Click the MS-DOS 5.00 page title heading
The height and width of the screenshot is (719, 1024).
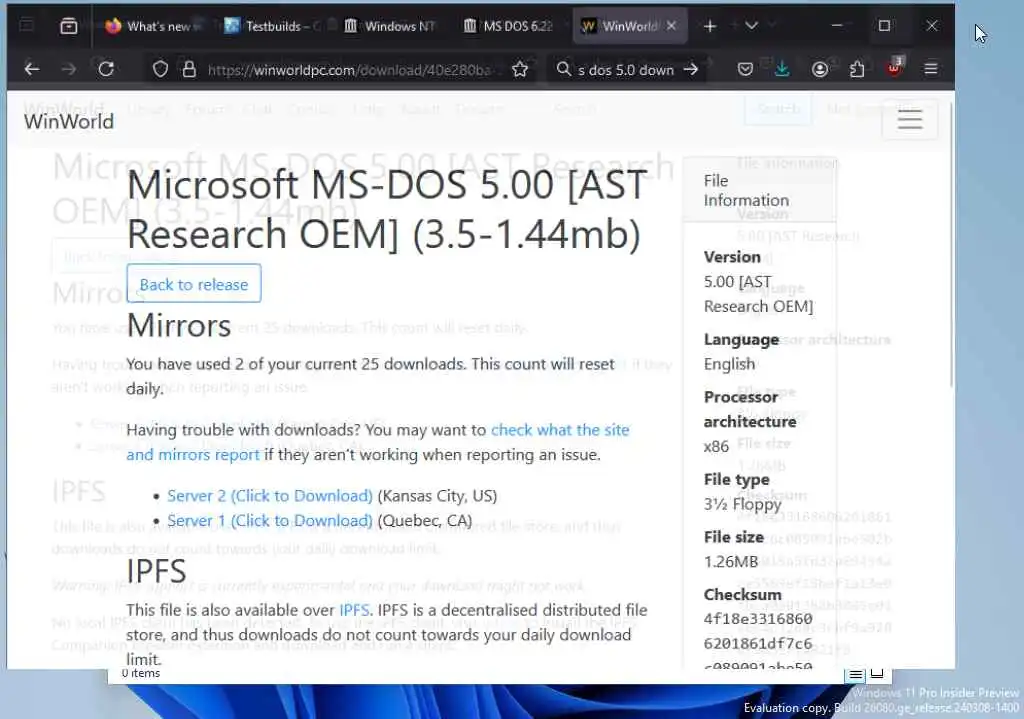click(388, 209)
